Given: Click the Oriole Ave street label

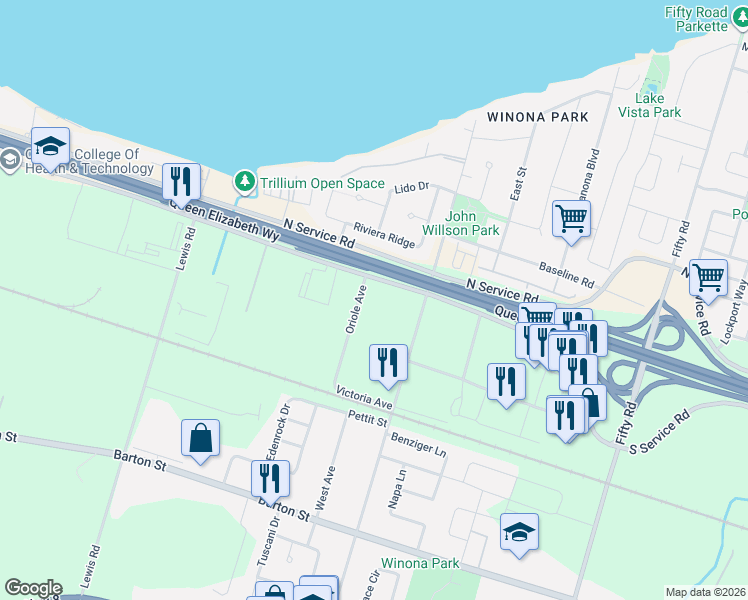Looking at the screenshot, I should point(356,309).
